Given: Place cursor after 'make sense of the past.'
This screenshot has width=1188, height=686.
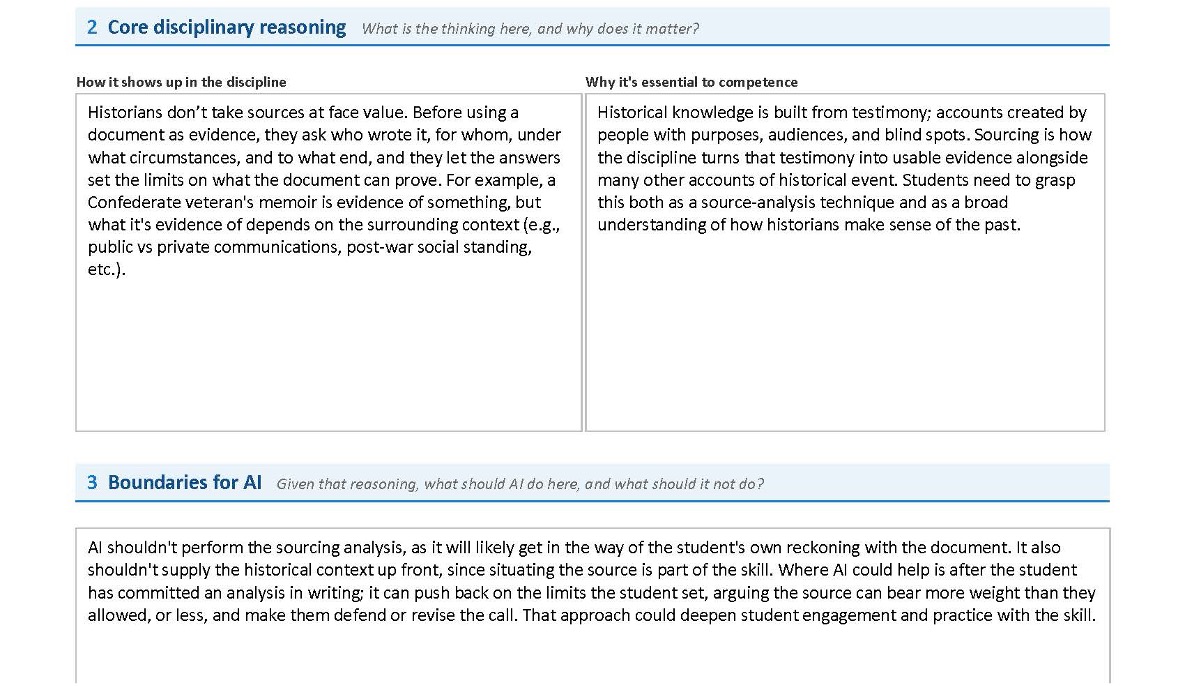Looking at the screenshot, I should click(x=1021, y=225).
